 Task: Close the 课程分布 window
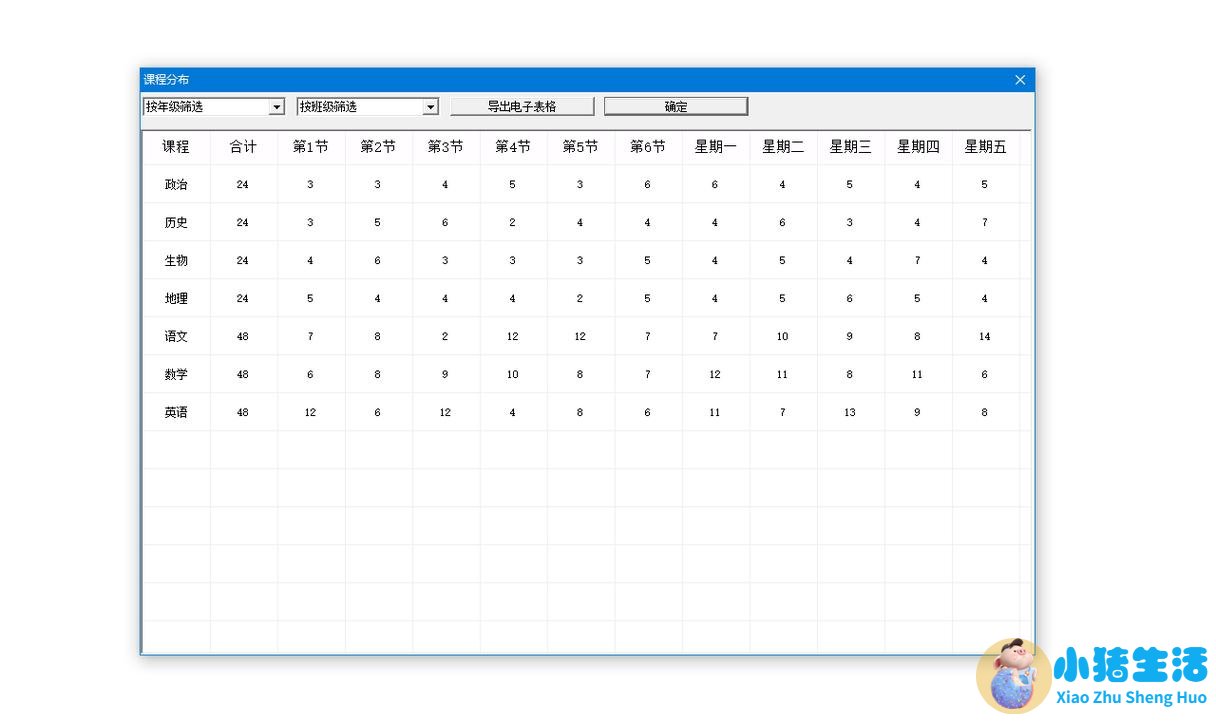coord(1020,80)
